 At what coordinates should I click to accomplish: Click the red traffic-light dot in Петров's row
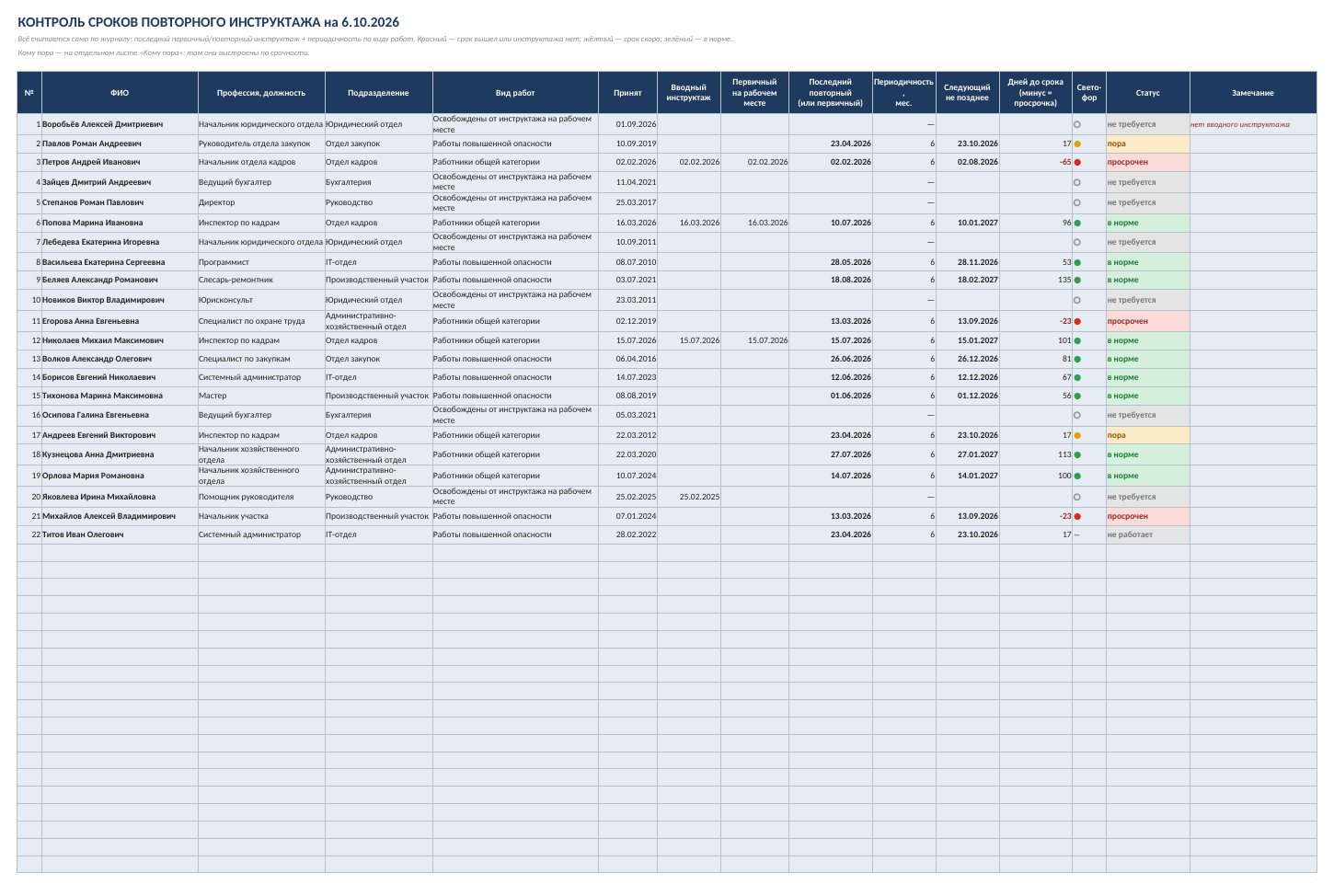pos(1077,162)
